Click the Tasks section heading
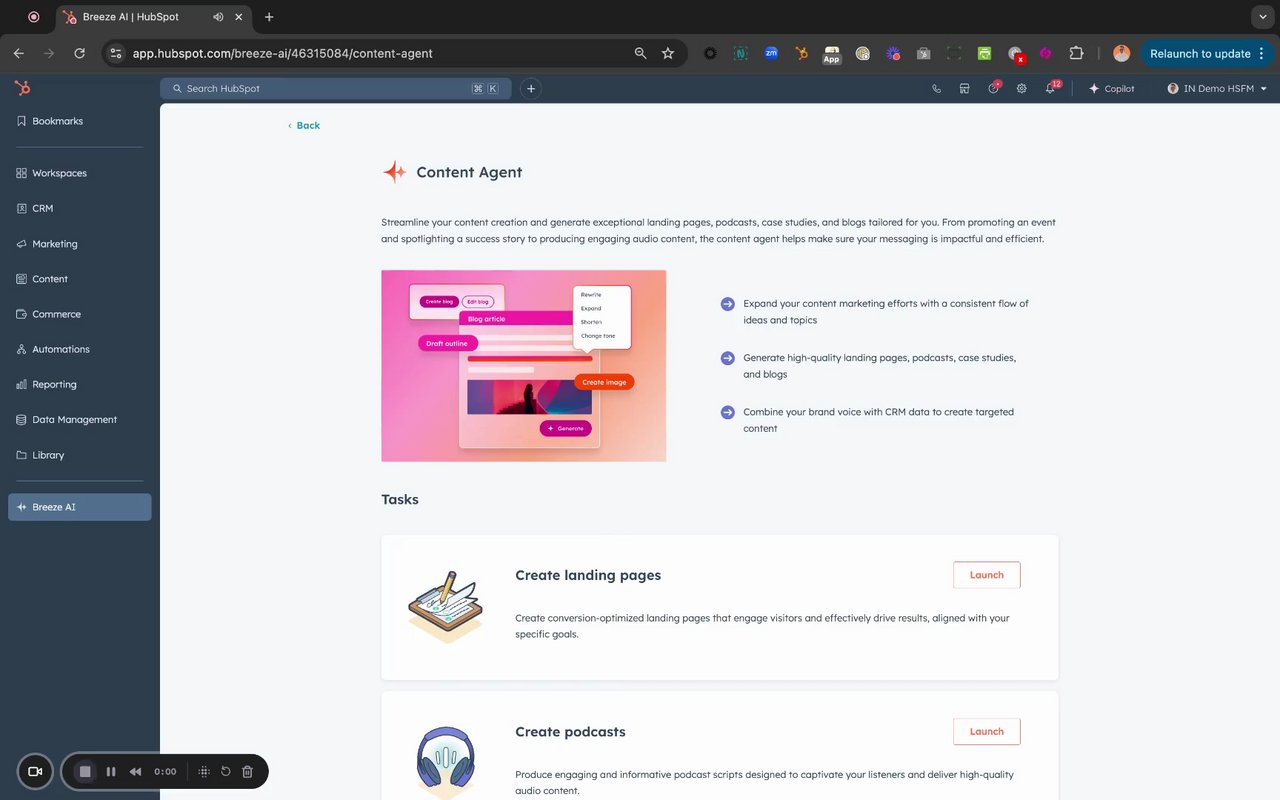This screenshot has height=800, width=1280. (x=400, y=499)
